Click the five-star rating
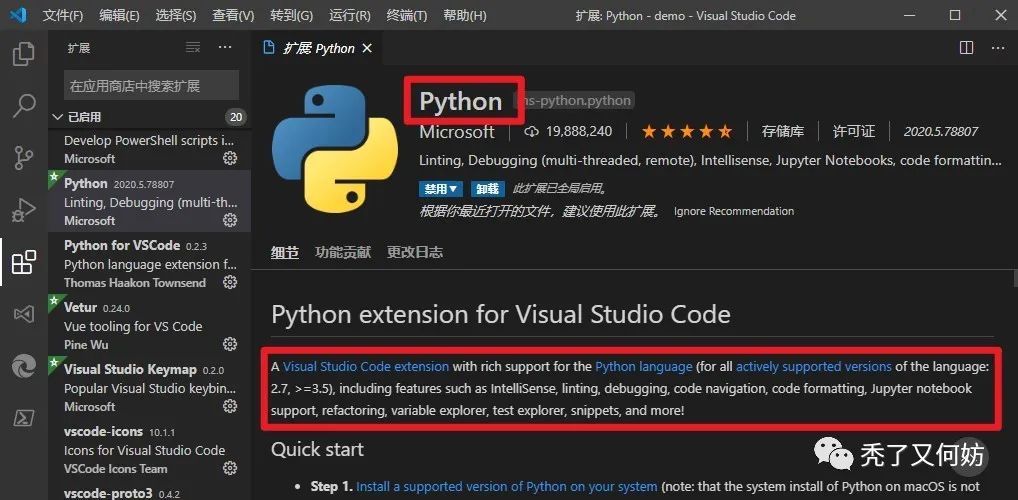Viewport: 1018px width, 500px height. (x=688, y=132)
